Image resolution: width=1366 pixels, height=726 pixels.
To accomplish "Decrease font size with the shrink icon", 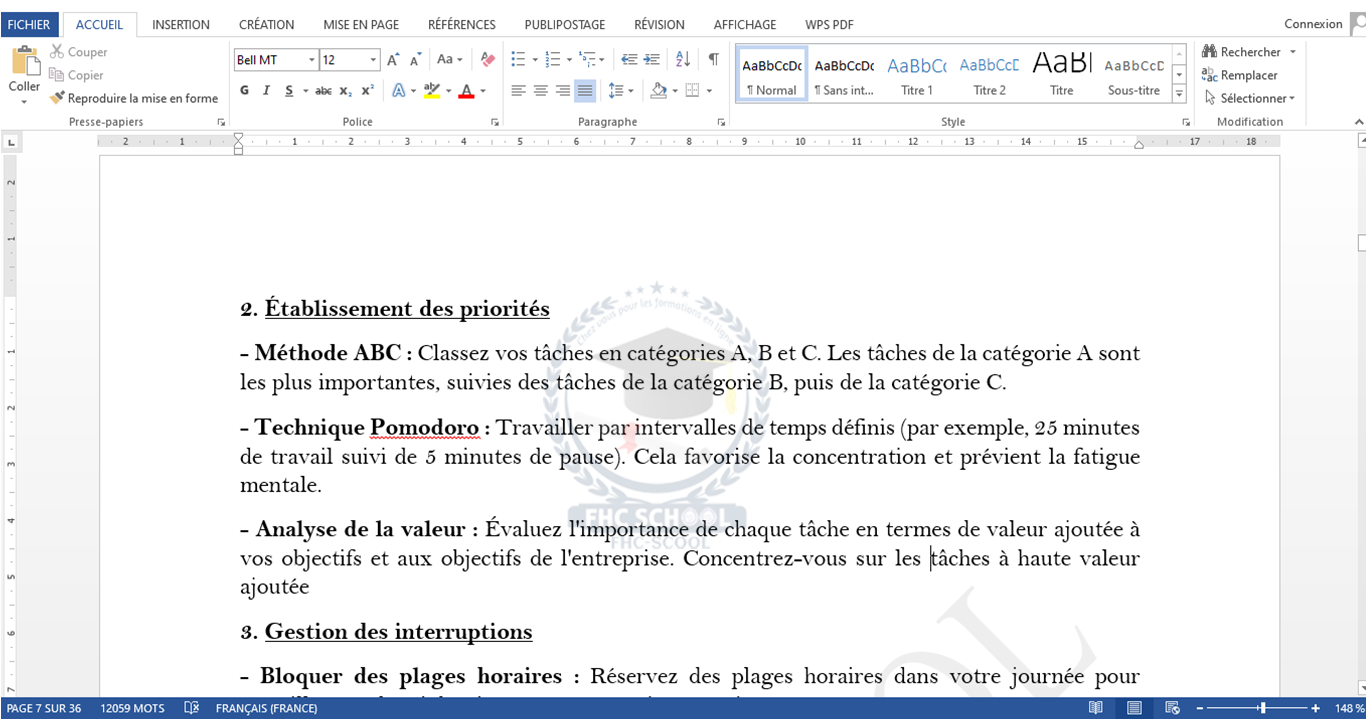I will (416, 60).
